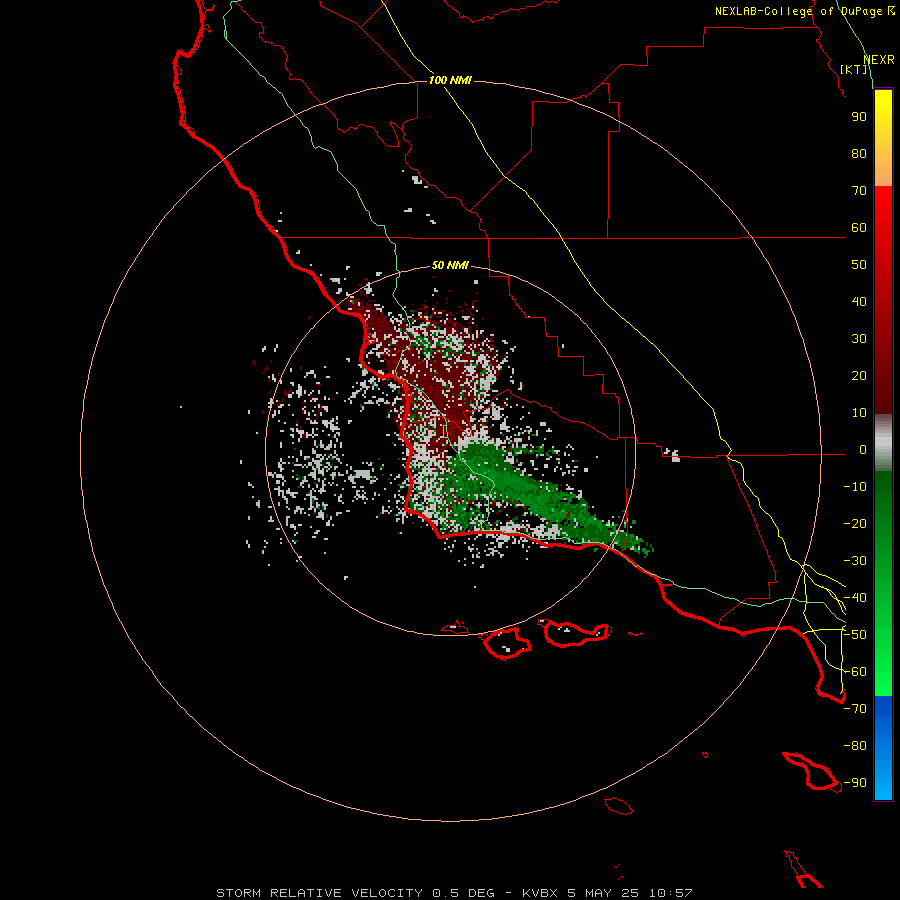900x900 pixels.
Task: Click the "KVBX" radar site identifier
Action: click(540, 893)
